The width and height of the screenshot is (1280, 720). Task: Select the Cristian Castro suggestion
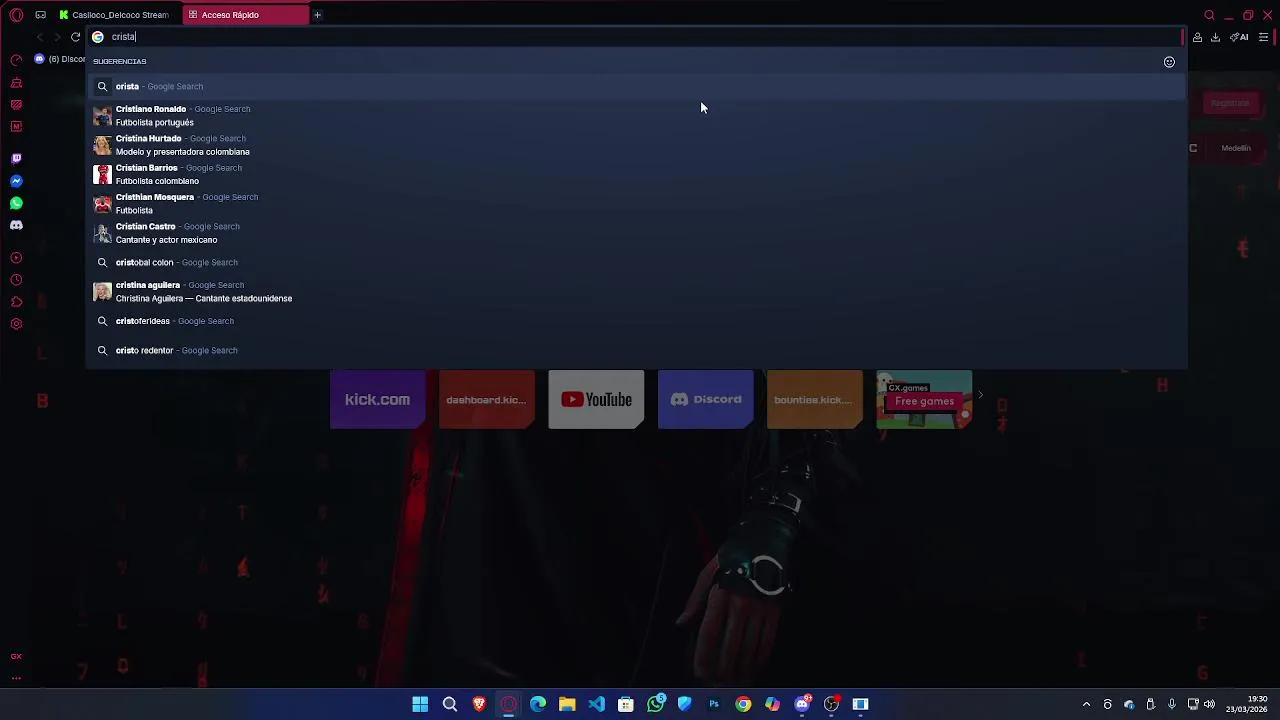pos(636,233)
